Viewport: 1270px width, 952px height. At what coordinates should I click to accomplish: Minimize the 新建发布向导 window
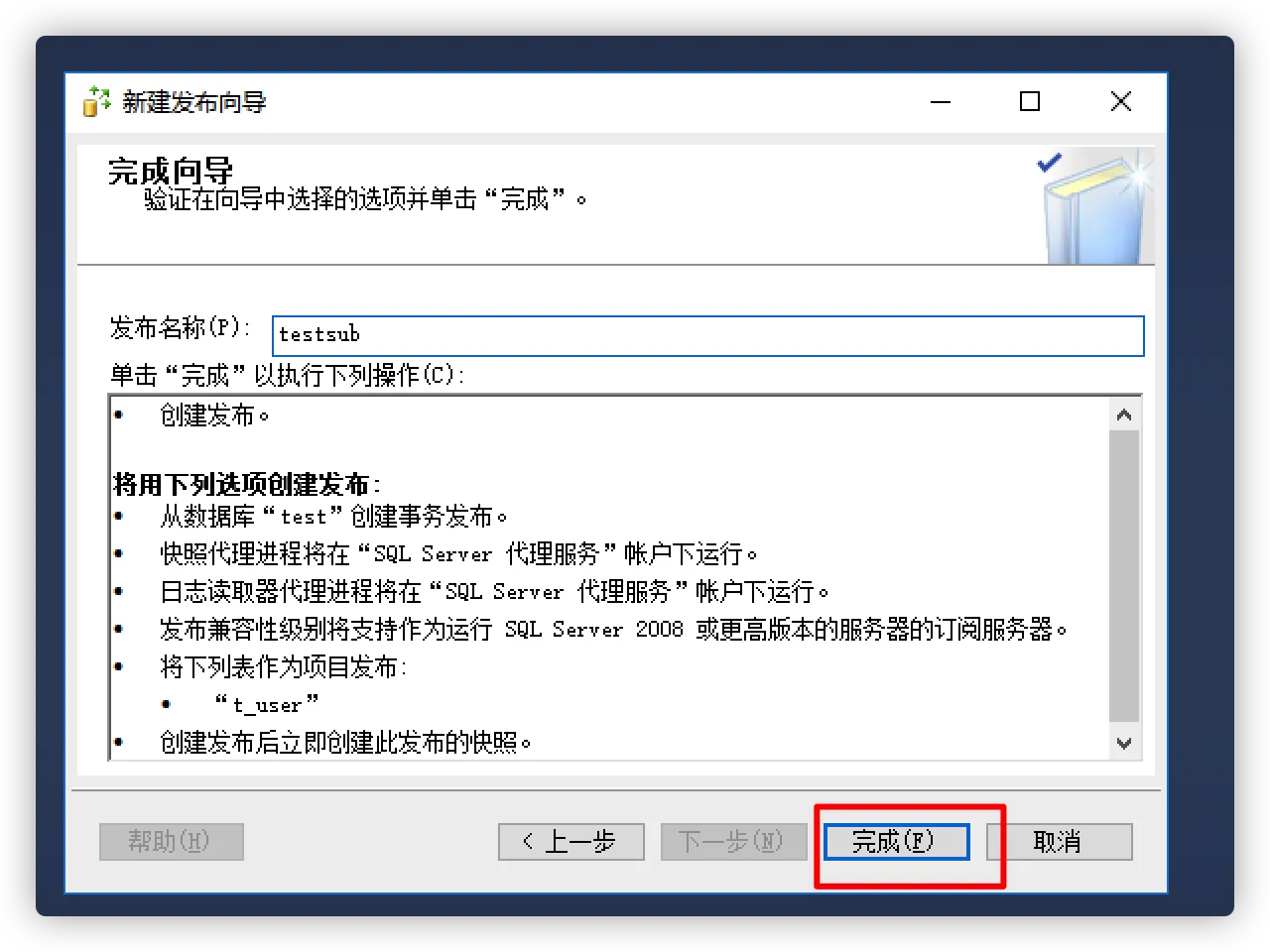(x=941, y=101)
